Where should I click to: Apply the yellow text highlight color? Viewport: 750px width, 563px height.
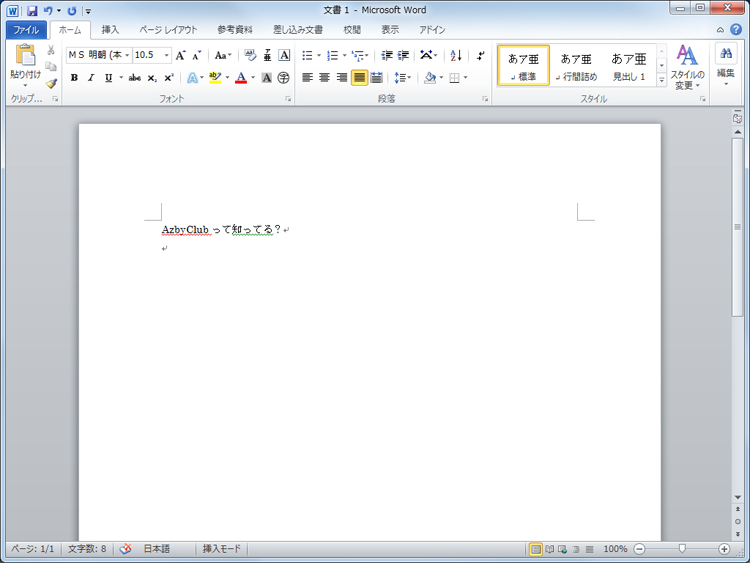pos(215,77)
